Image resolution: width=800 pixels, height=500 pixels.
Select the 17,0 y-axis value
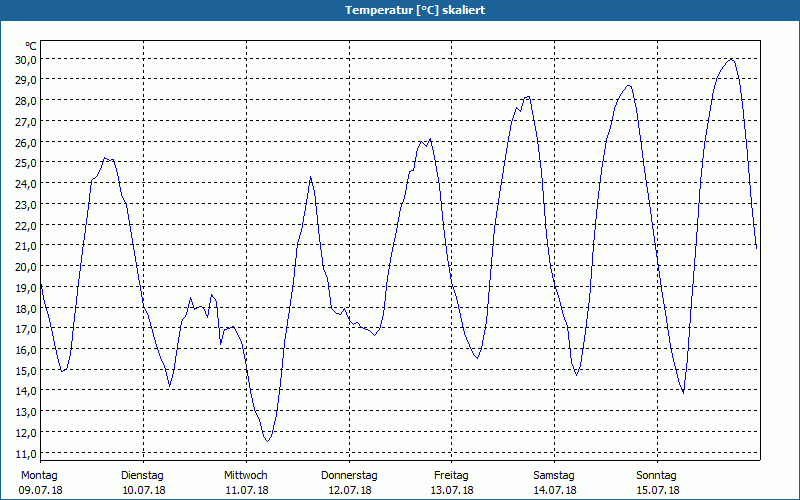pos(26,329)
